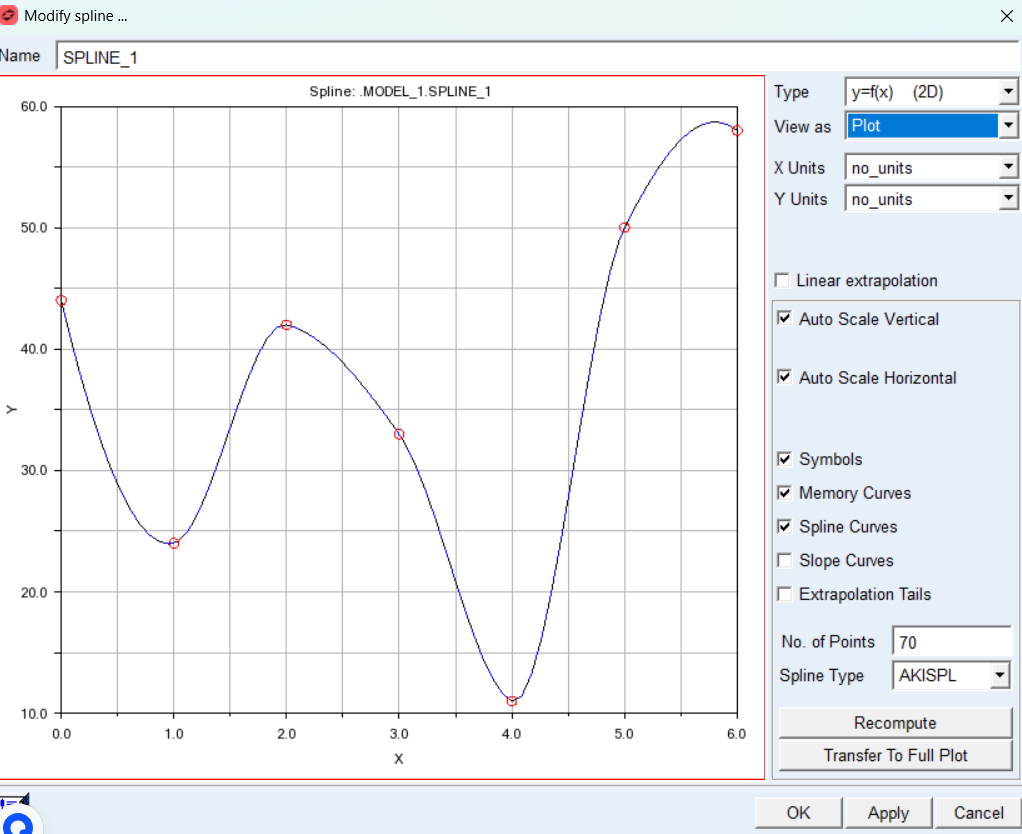This screenshot has width=1022, height=834.
Task: Close the Modify spline window
Action: [1006, 16]
